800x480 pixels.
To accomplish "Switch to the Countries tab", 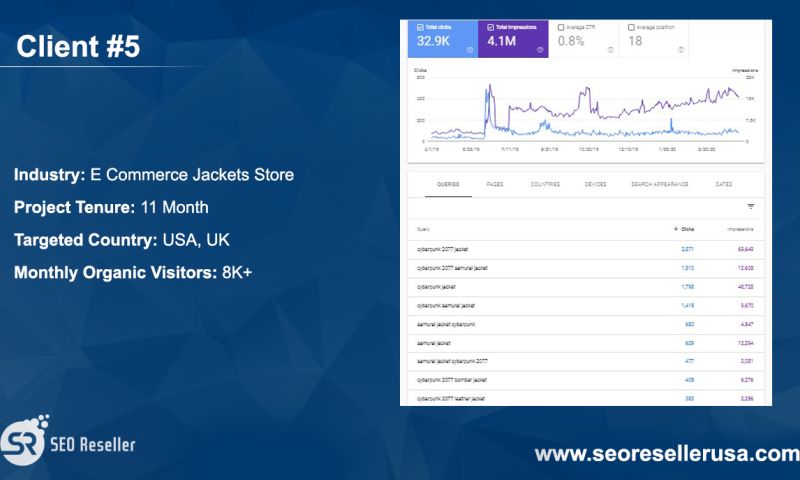I will (545, 185).
